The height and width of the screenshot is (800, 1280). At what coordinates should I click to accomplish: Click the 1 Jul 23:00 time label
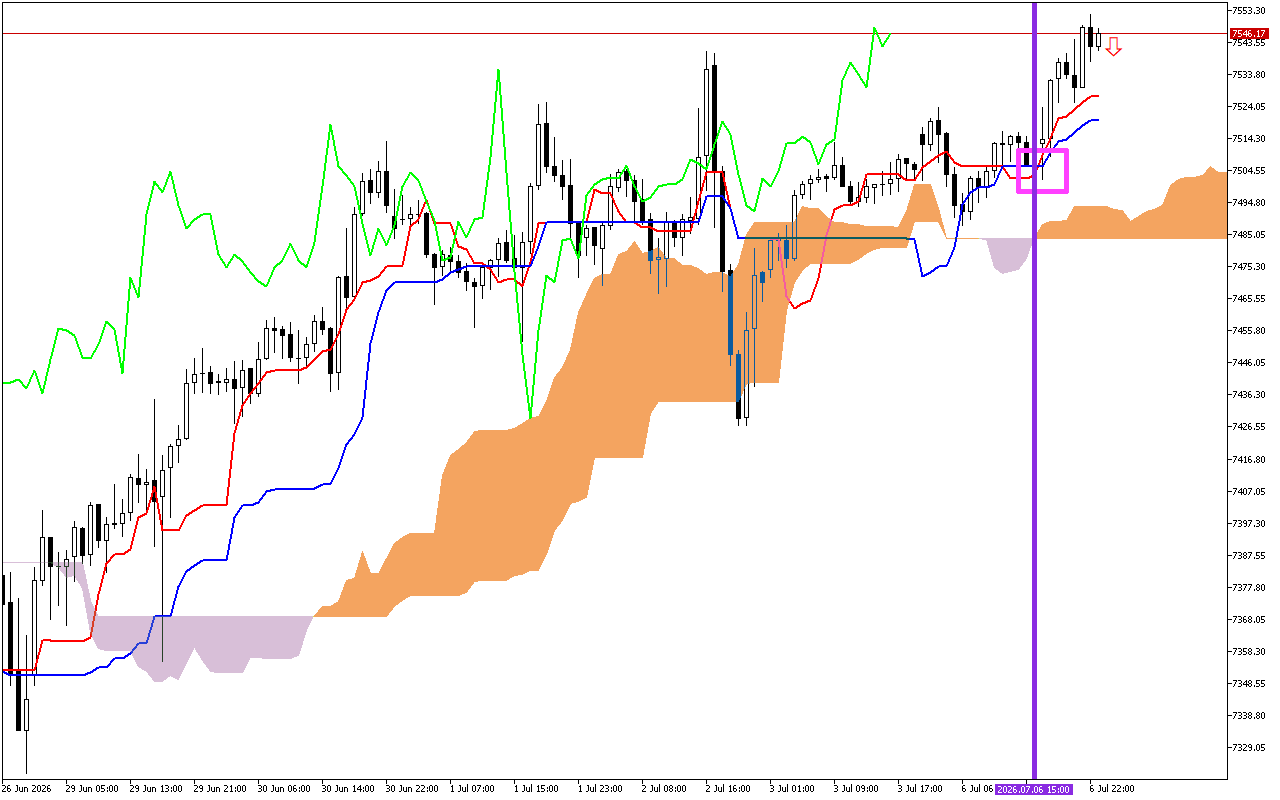[x=598, y=789]
